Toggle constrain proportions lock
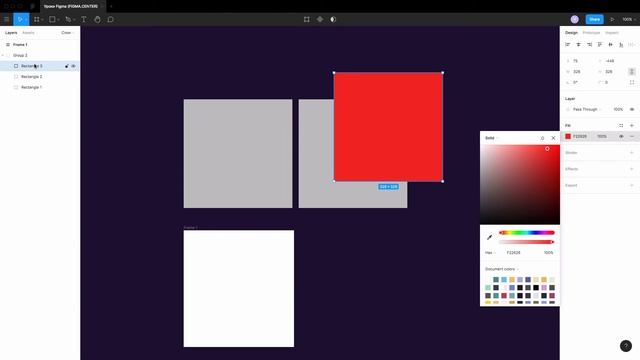The image size is (640, 360). 631,71
